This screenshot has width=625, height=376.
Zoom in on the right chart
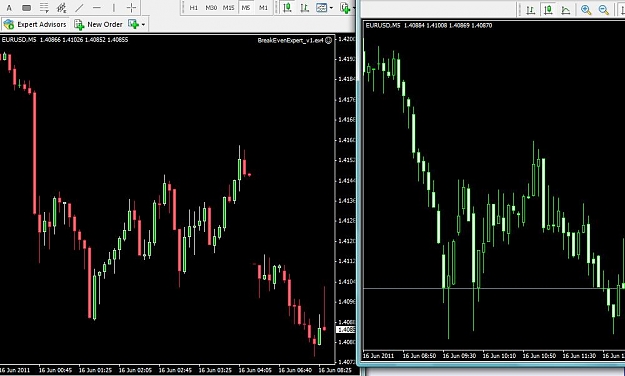[x=586, y=10]
